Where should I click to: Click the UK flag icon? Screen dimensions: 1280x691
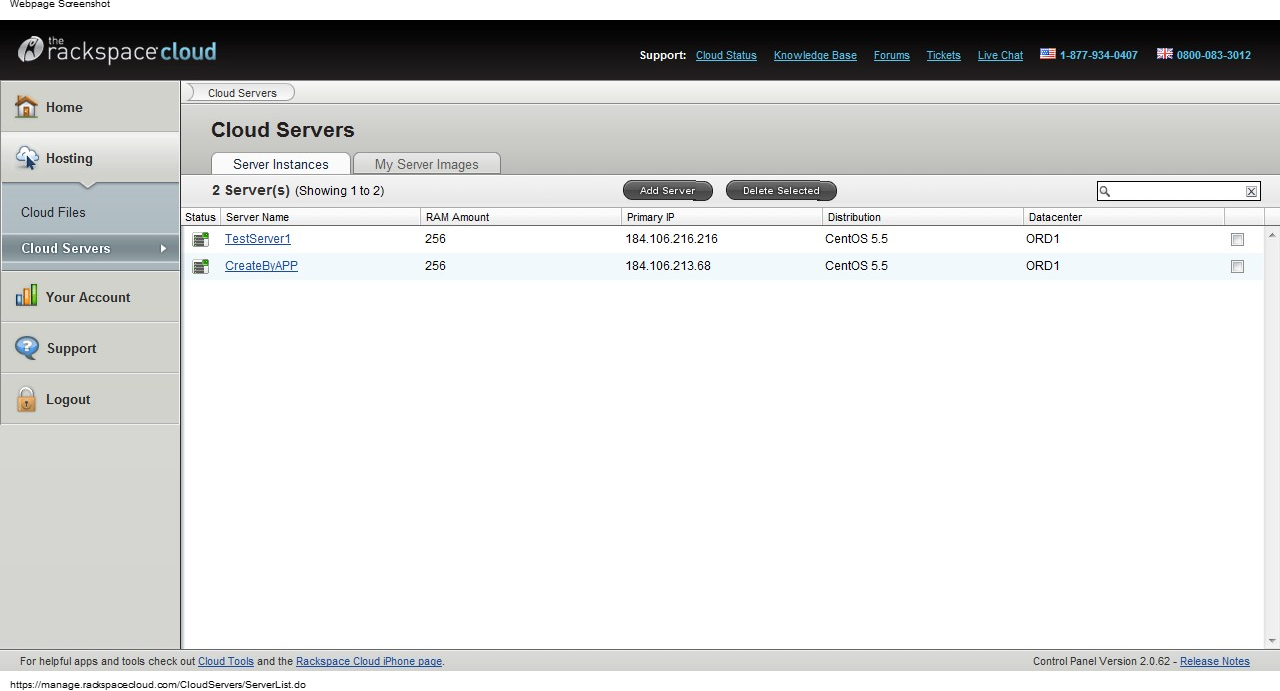coord(1165,54)
